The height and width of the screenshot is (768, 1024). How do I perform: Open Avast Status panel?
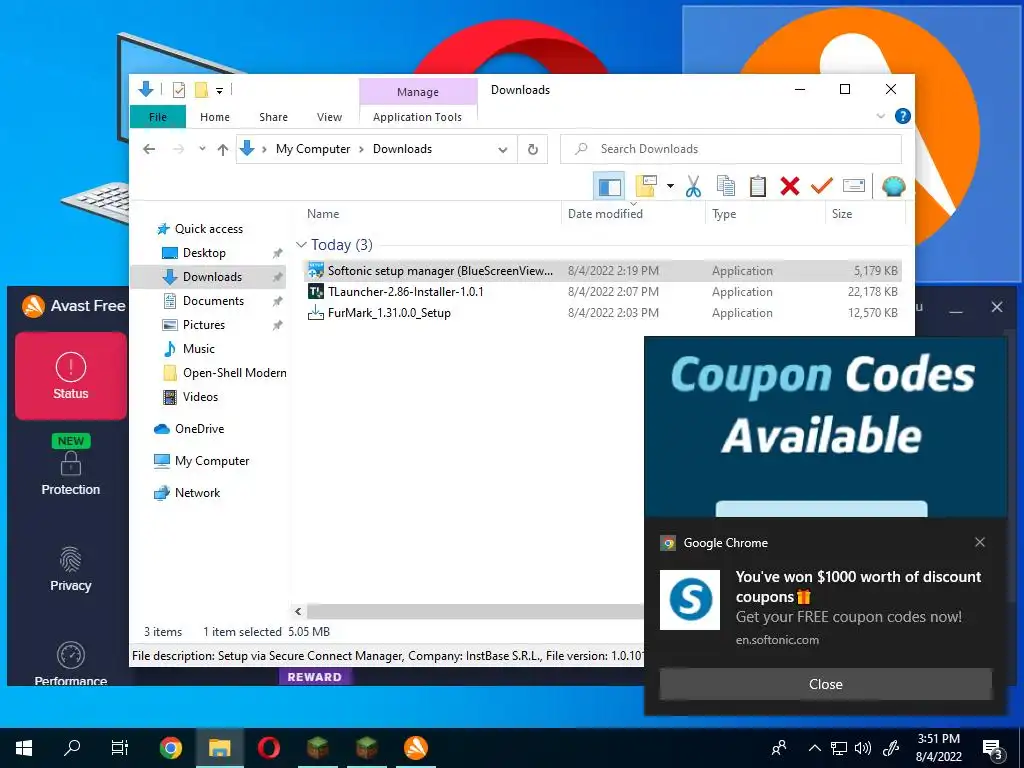tap(71, 376)
